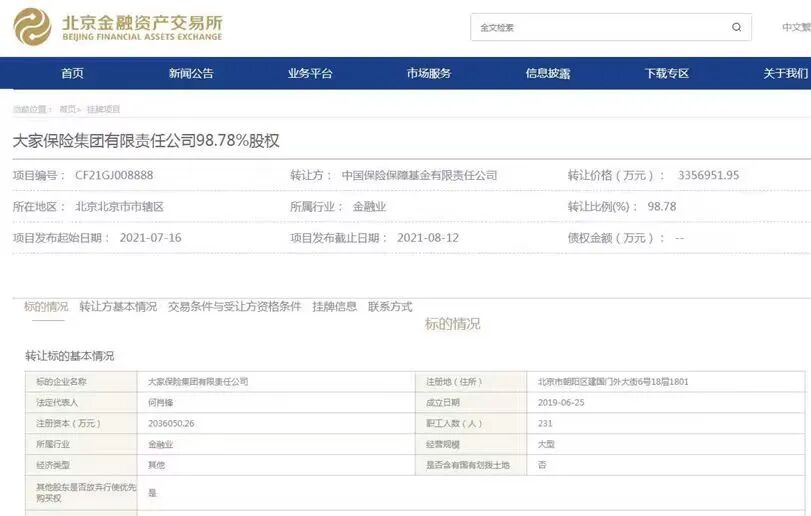Select the 标的情况 tab
This screenshot has height=516, width=811.
46,307
